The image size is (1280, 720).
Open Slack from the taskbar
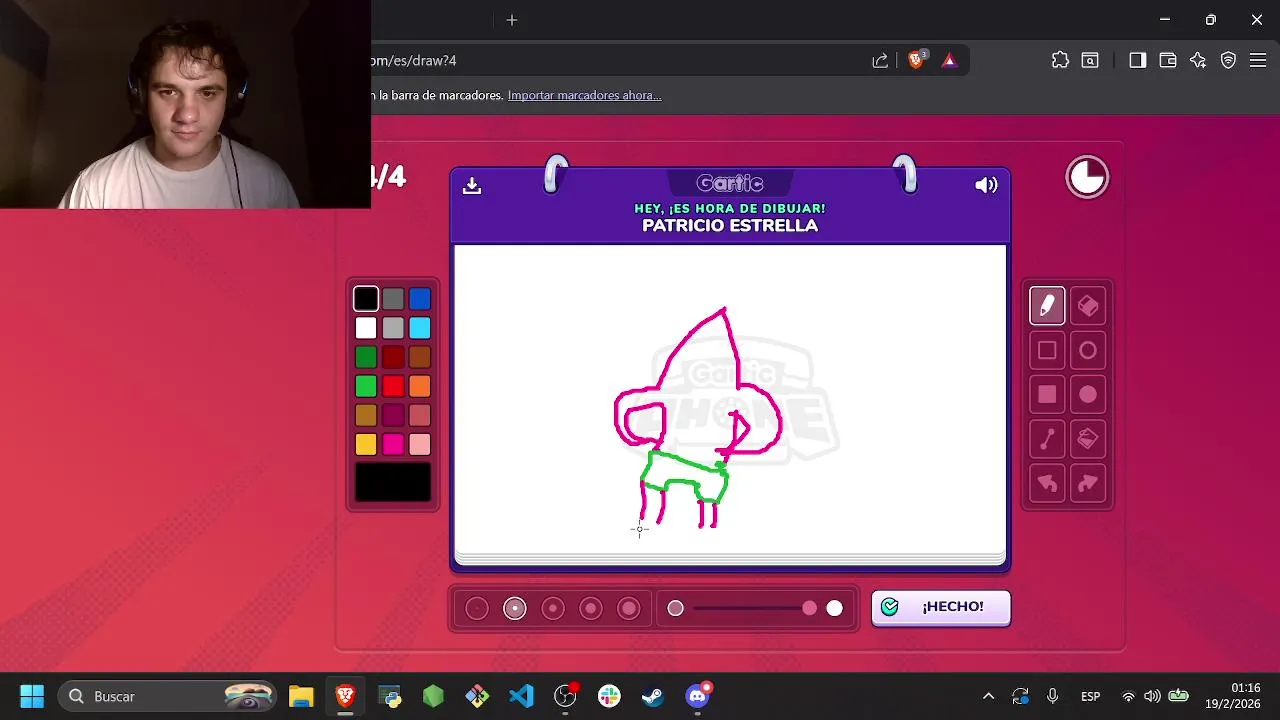tap(609, 696)
